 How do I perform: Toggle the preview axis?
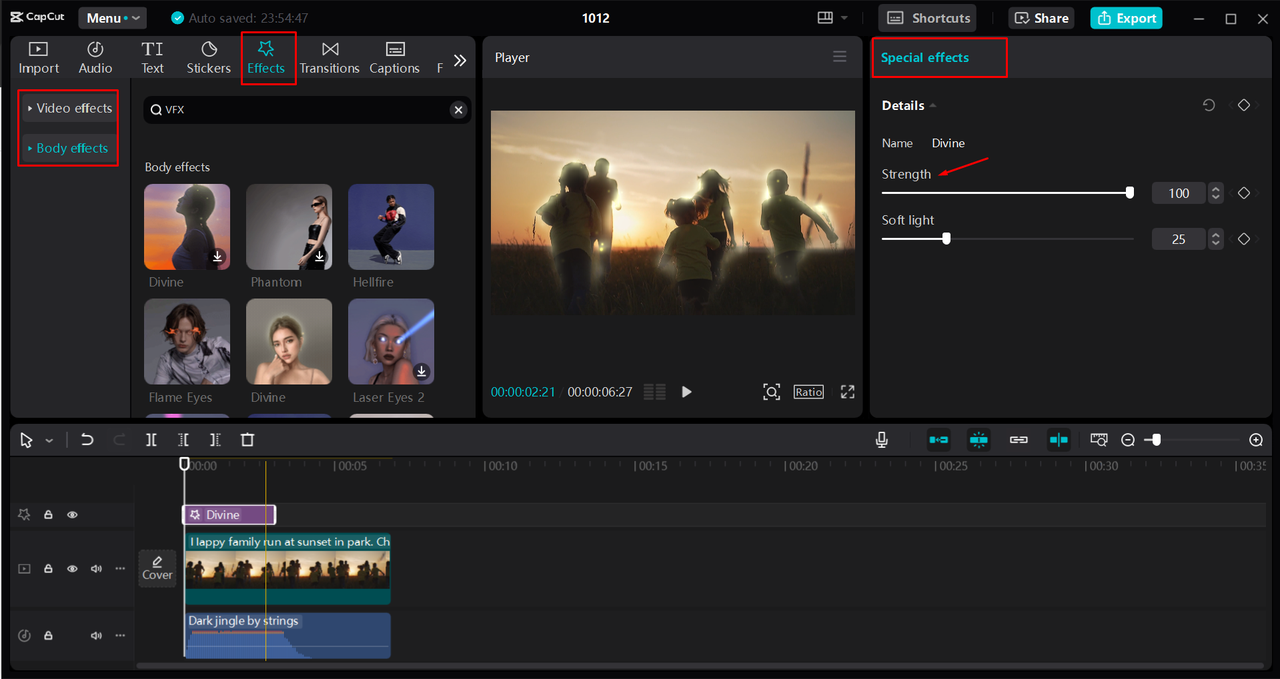(1059, 440)
